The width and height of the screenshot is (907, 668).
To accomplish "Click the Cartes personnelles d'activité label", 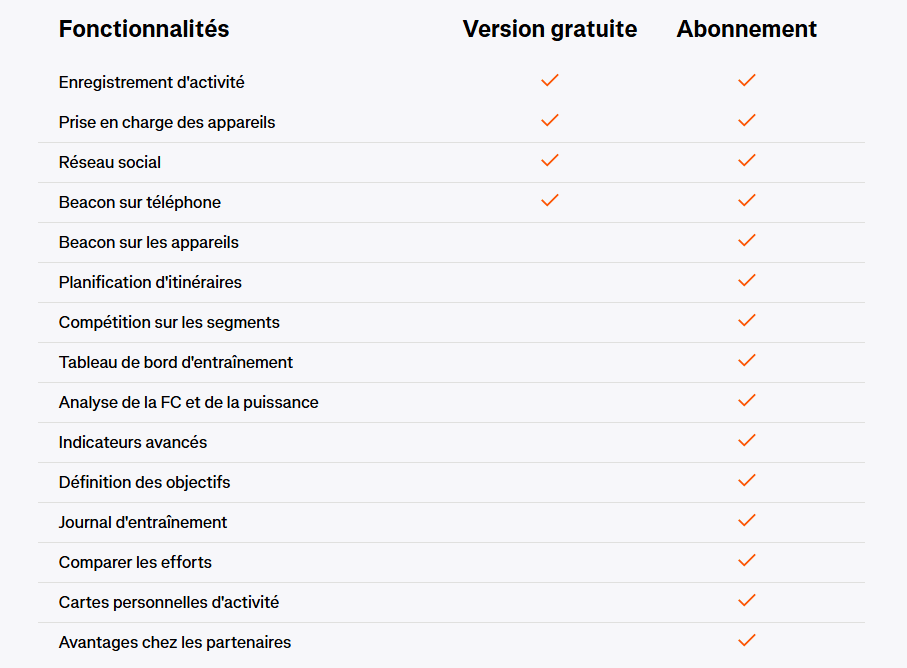I will click(169, 602).
